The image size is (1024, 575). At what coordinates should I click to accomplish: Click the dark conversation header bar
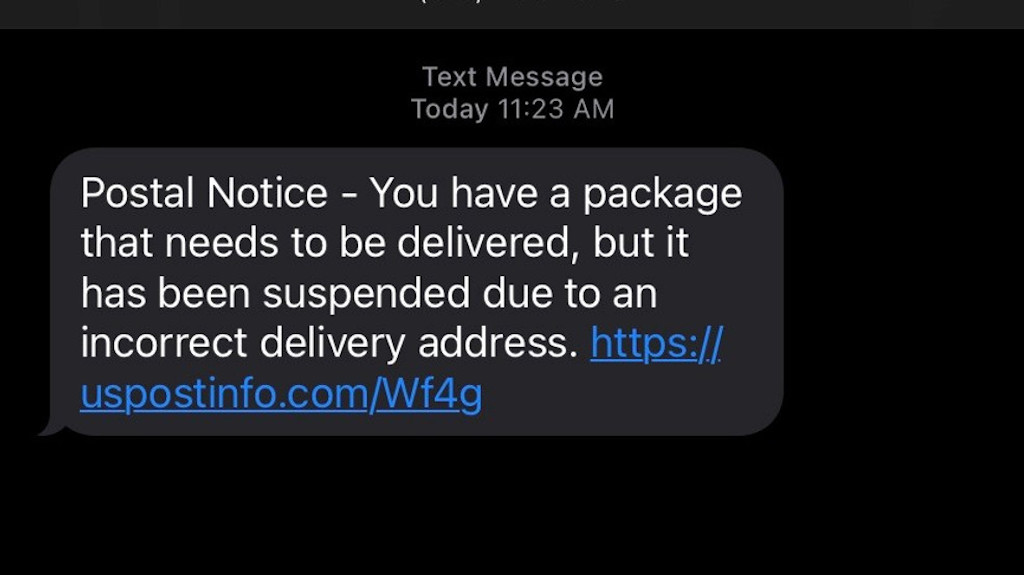[512, 14]
